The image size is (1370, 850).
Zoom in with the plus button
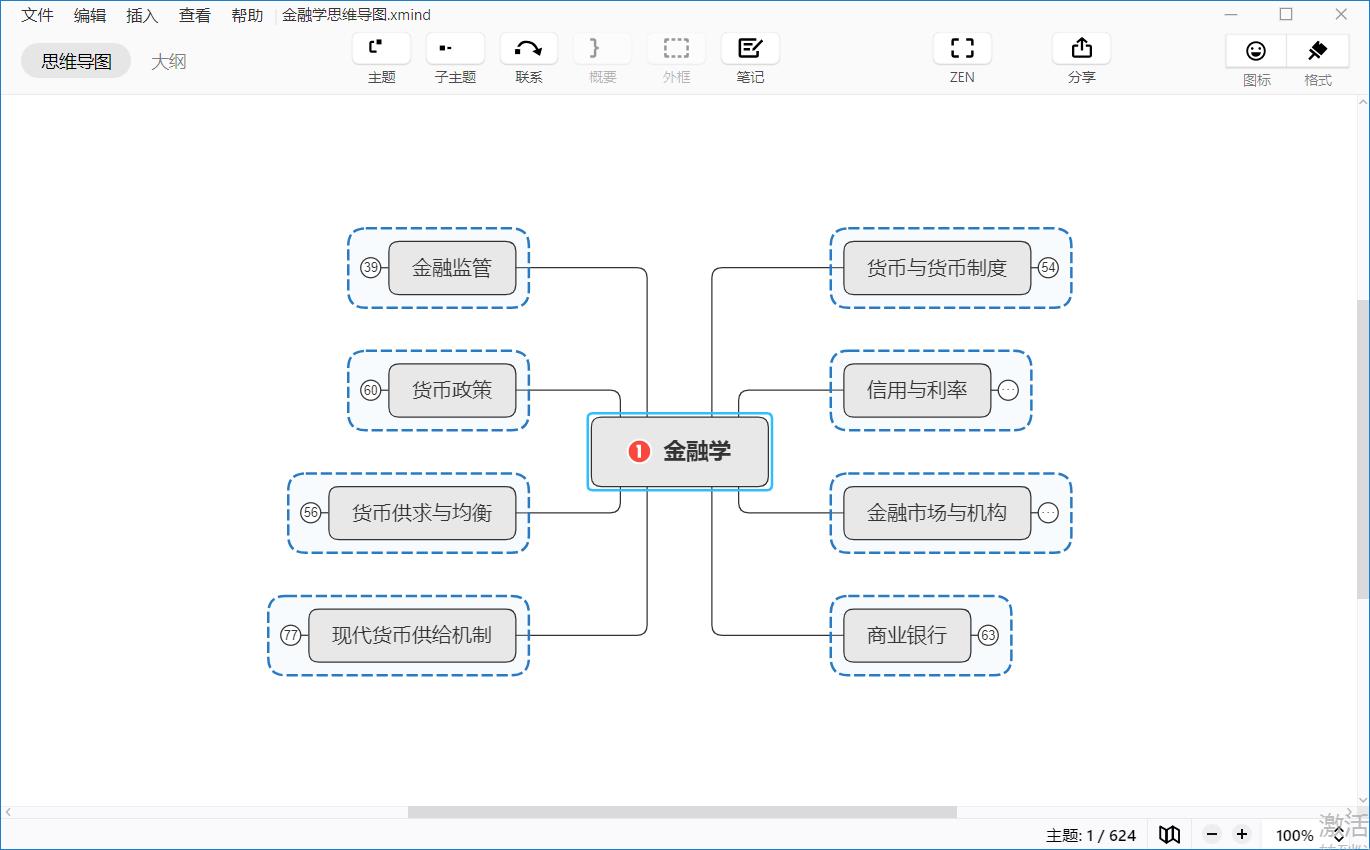[1241, 834]
